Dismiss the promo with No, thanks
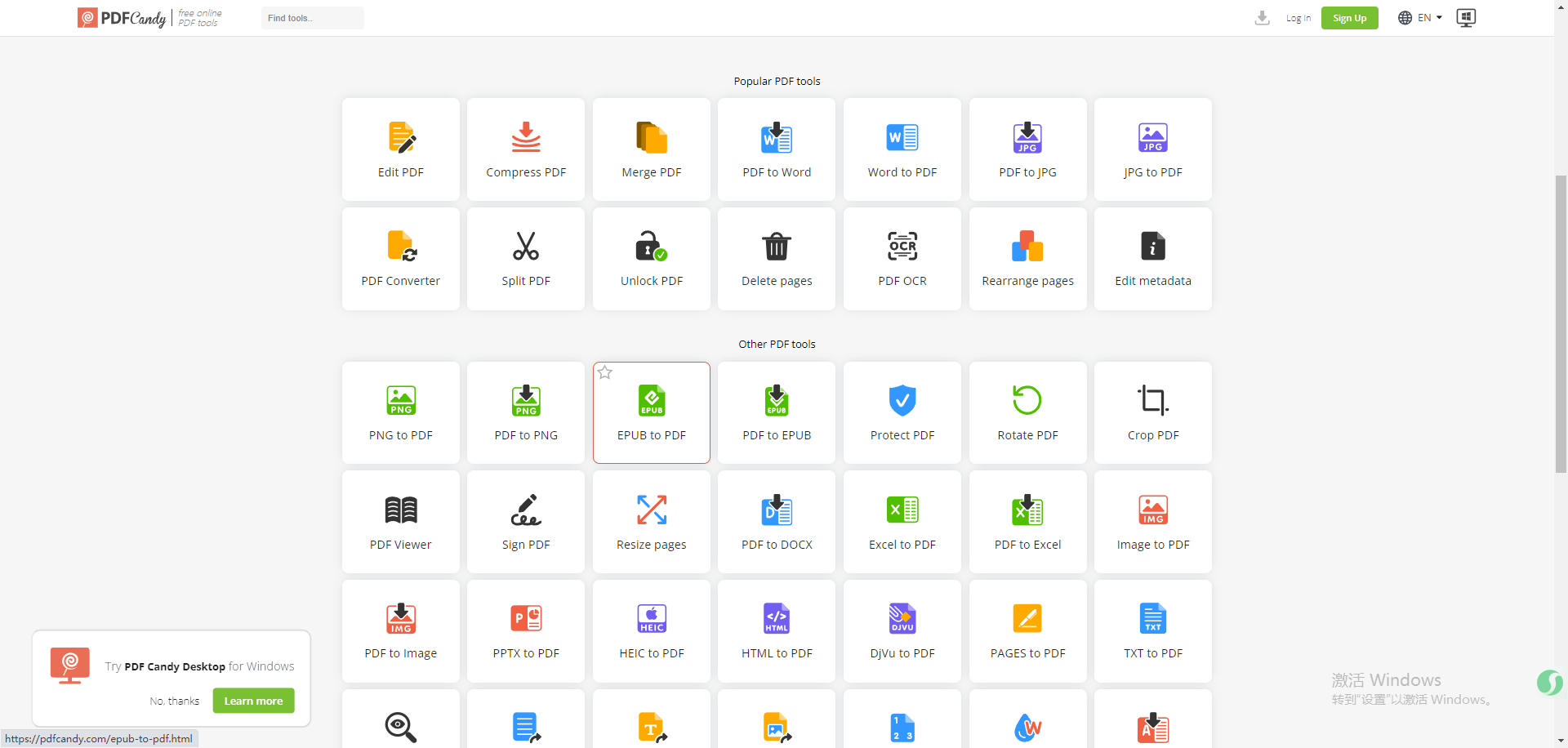1568x748 pixels. click(175, 701)
